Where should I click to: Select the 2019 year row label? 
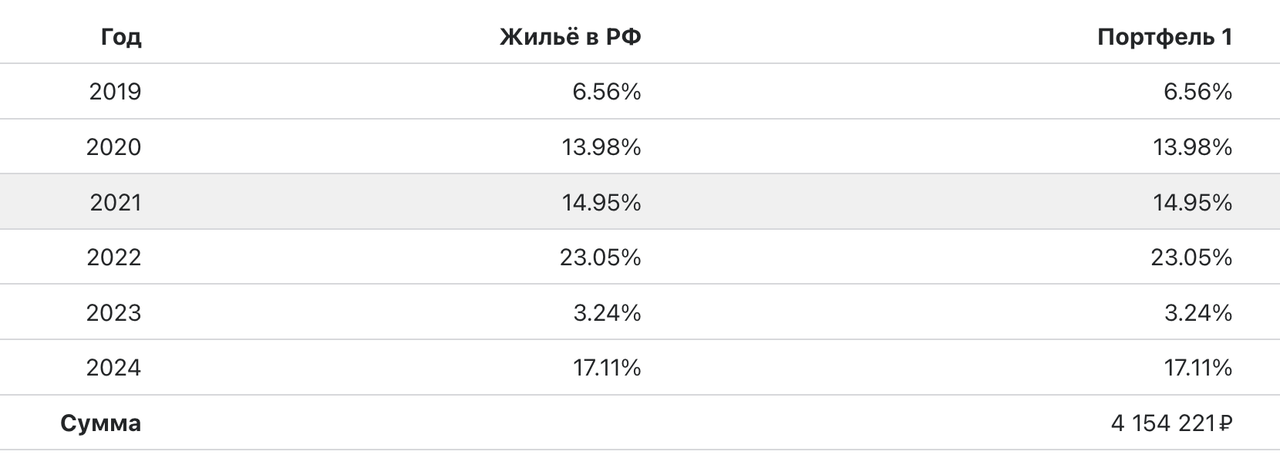point(115,92)
